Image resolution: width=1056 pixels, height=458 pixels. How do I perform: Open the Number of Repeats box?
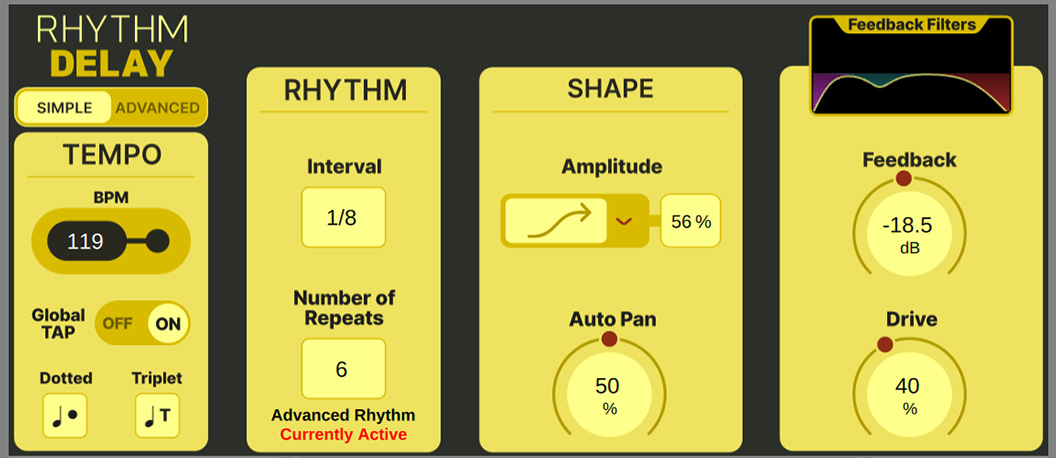pyautogui.click(x=343, y=370)
